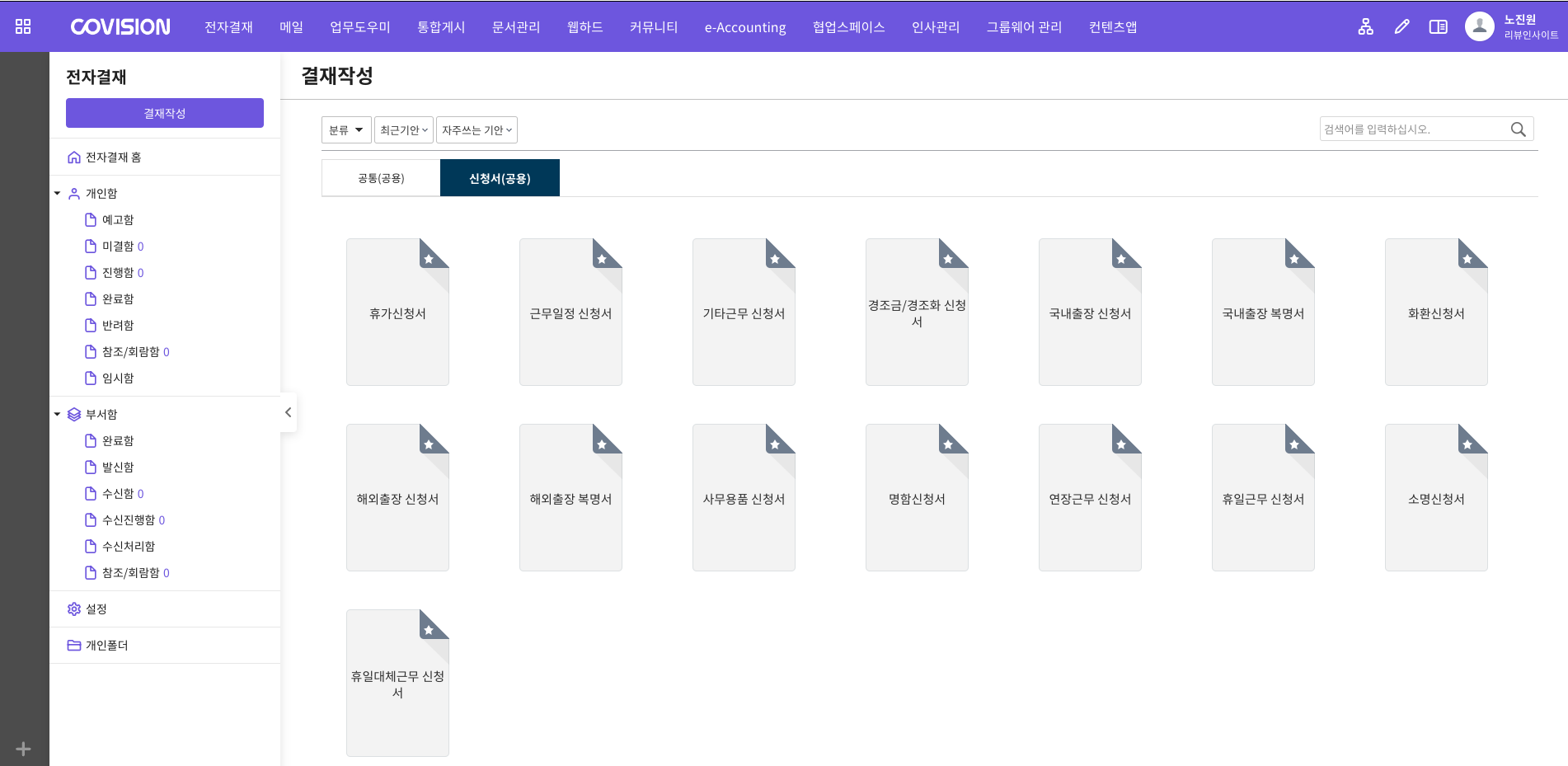The height and width of the screenshot is (766, 1568).
Task: Click the pencil write icon in header
Action: [1401, 26]
